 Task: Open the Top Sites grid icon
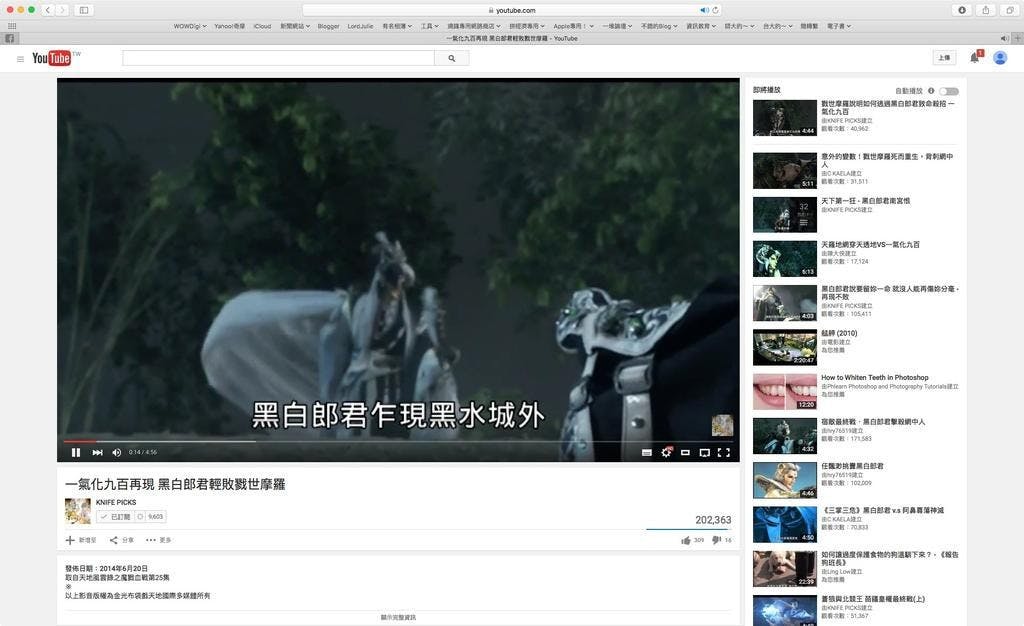tap(12, 26)
